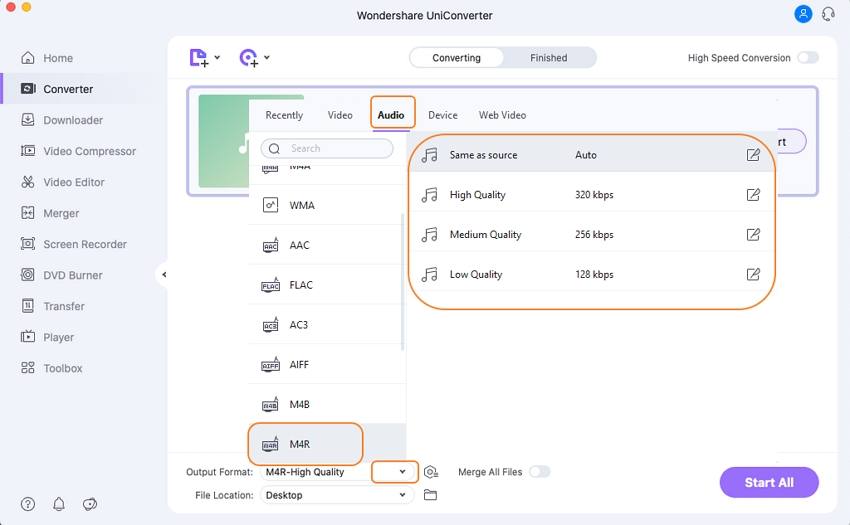Switch to the Recently tab
850x525 pixels.
click(x=284, y=115)
